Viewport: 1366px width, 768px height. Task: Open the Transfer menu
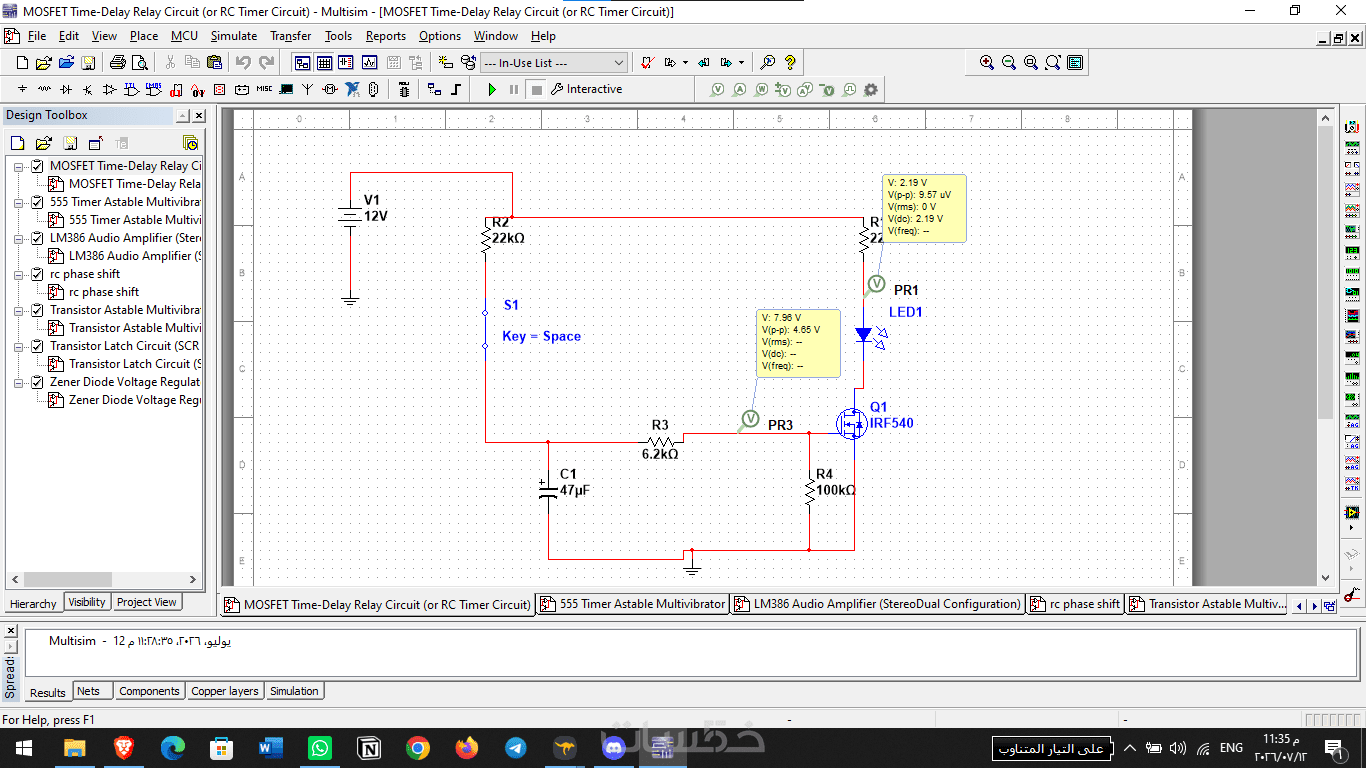291,36
